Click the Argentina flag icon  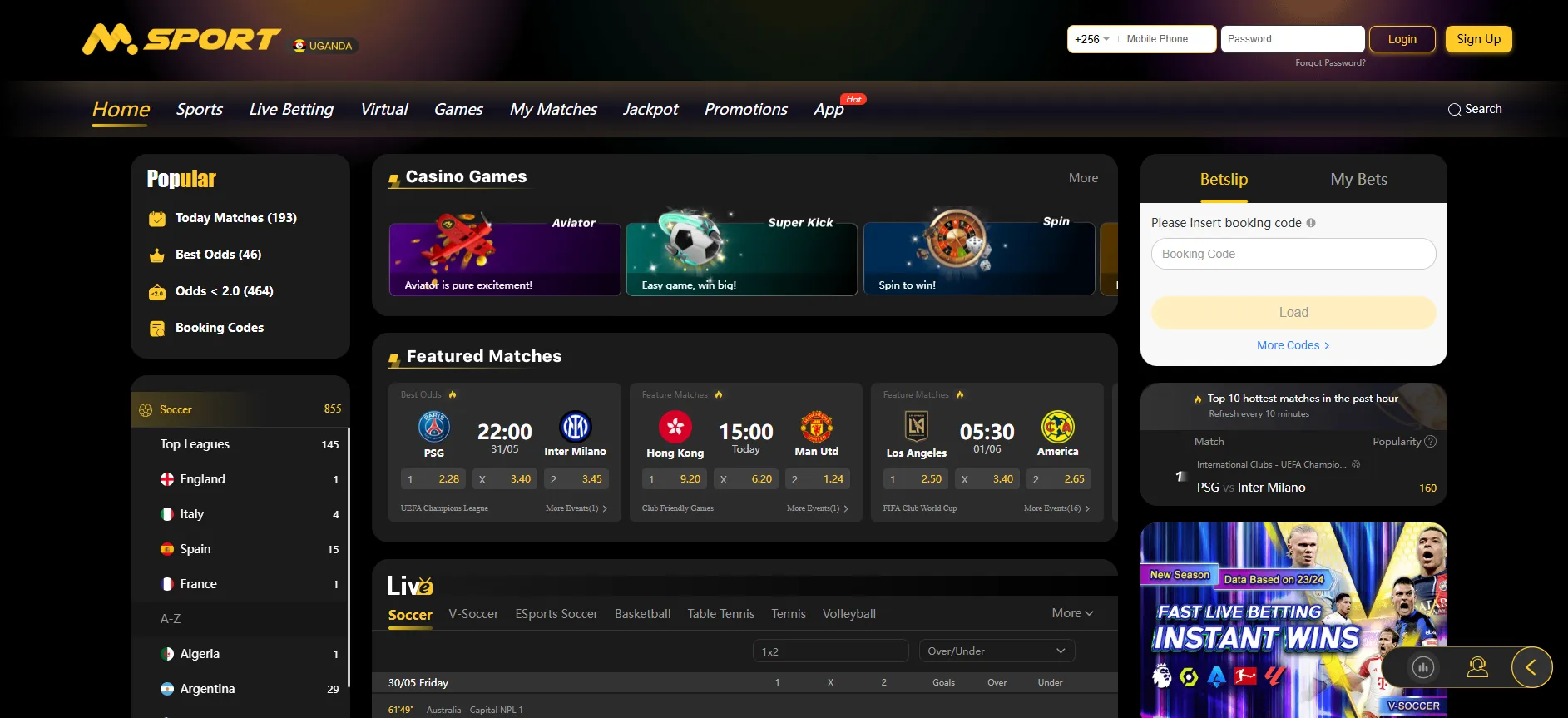tap(167, 689)
